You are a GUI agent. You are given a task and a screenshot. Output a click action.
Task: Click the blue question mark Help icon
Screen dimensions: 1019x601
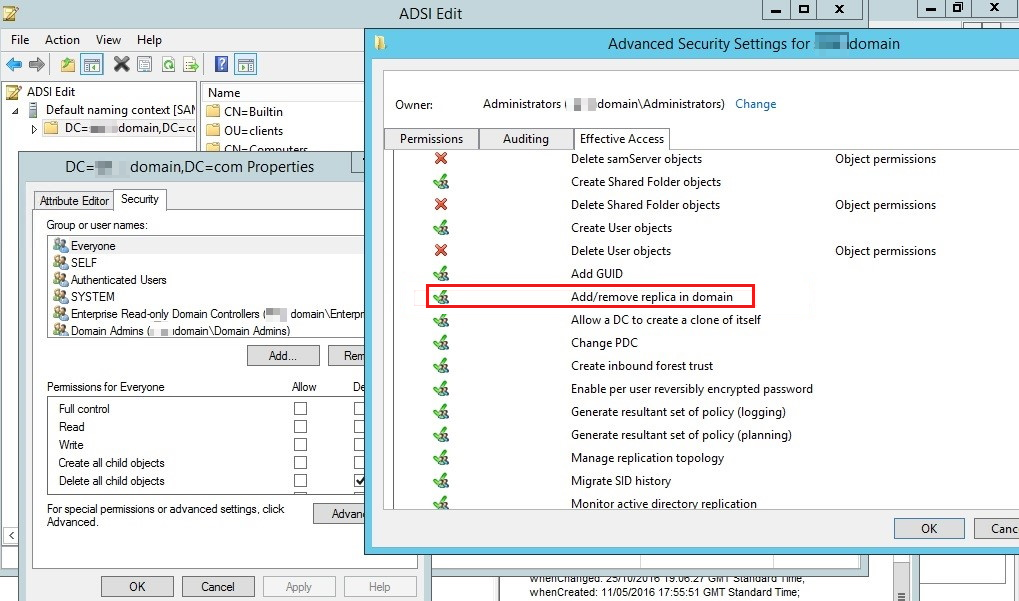coord(222,64)
